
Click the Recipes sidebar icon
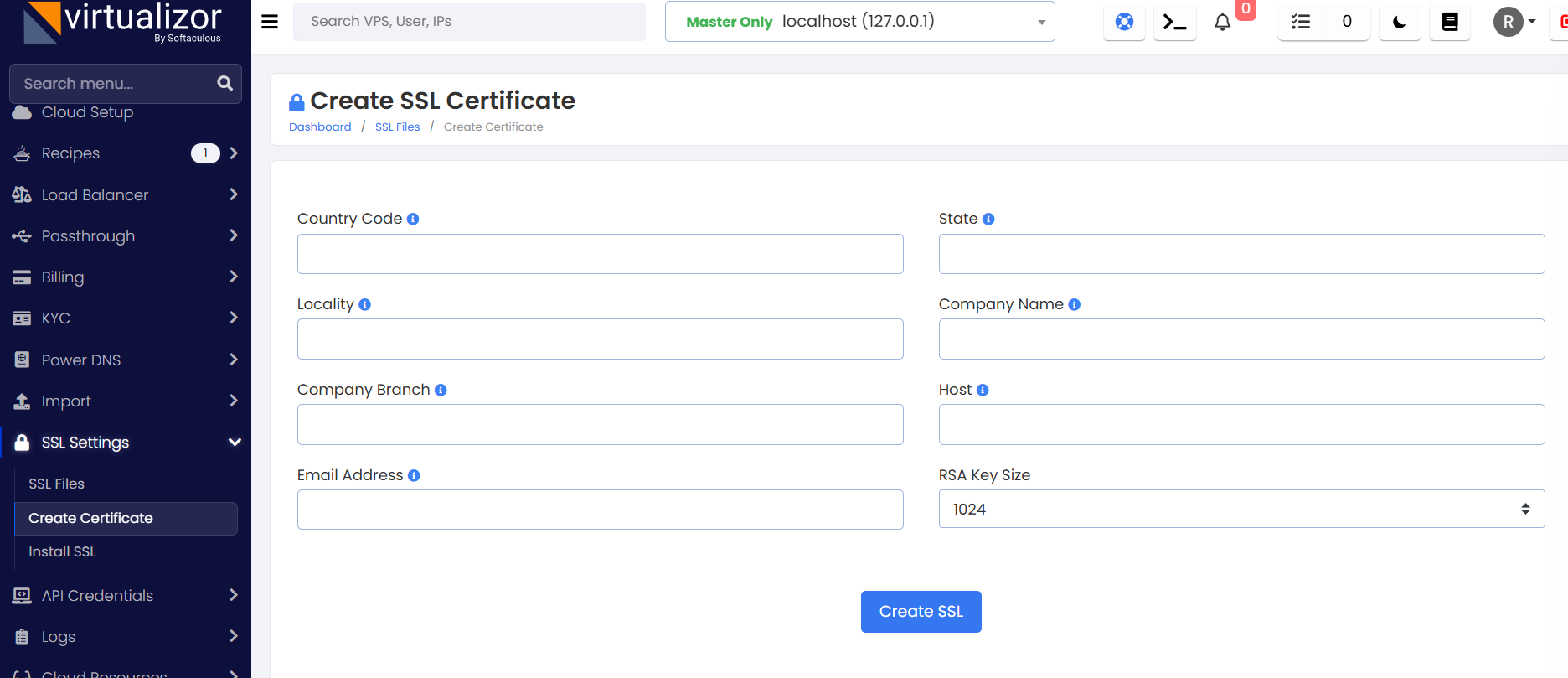tap(22, 153)
